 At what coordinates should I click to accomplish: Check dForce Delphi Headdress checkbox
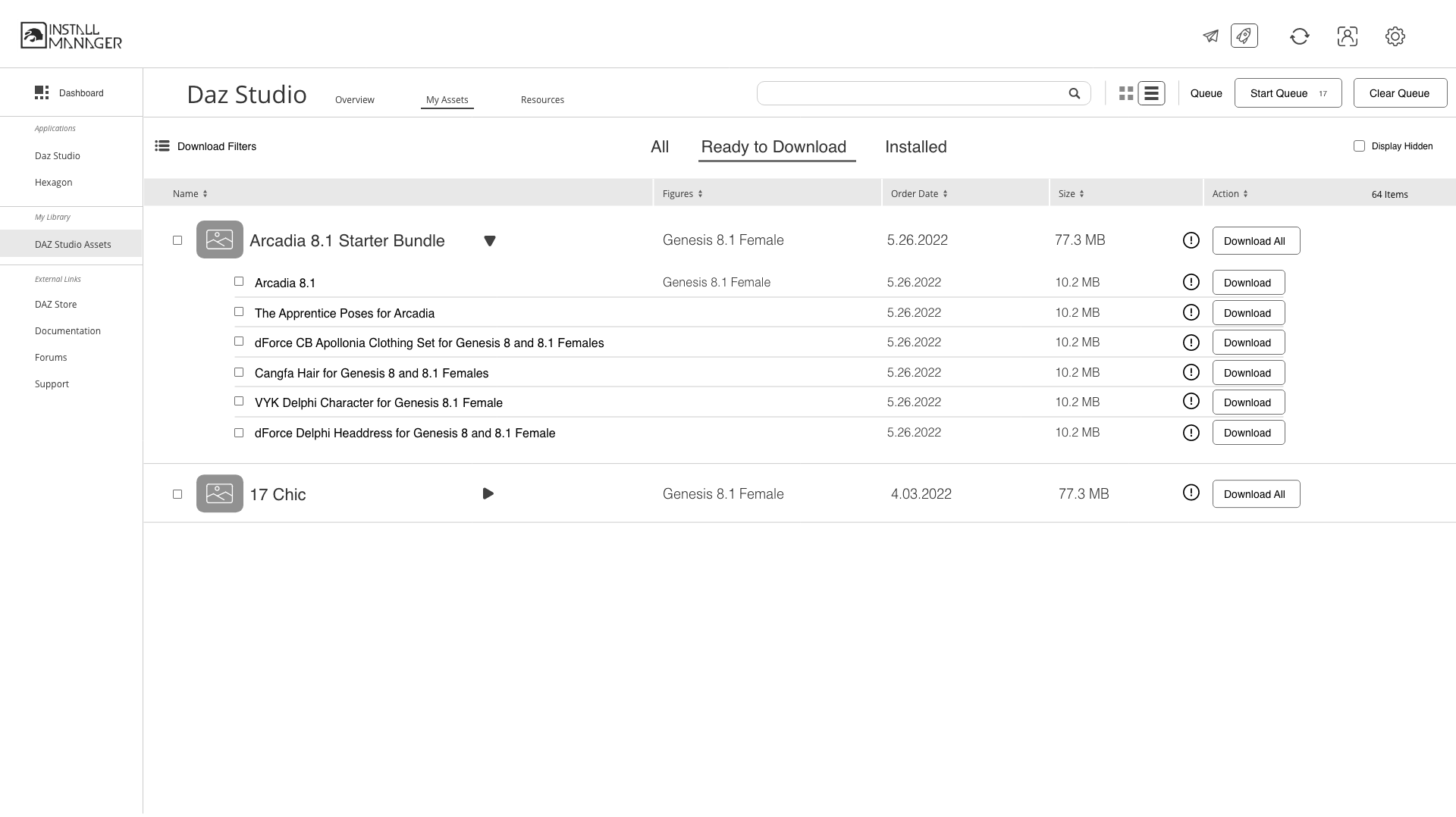click(x=239, y=433)
